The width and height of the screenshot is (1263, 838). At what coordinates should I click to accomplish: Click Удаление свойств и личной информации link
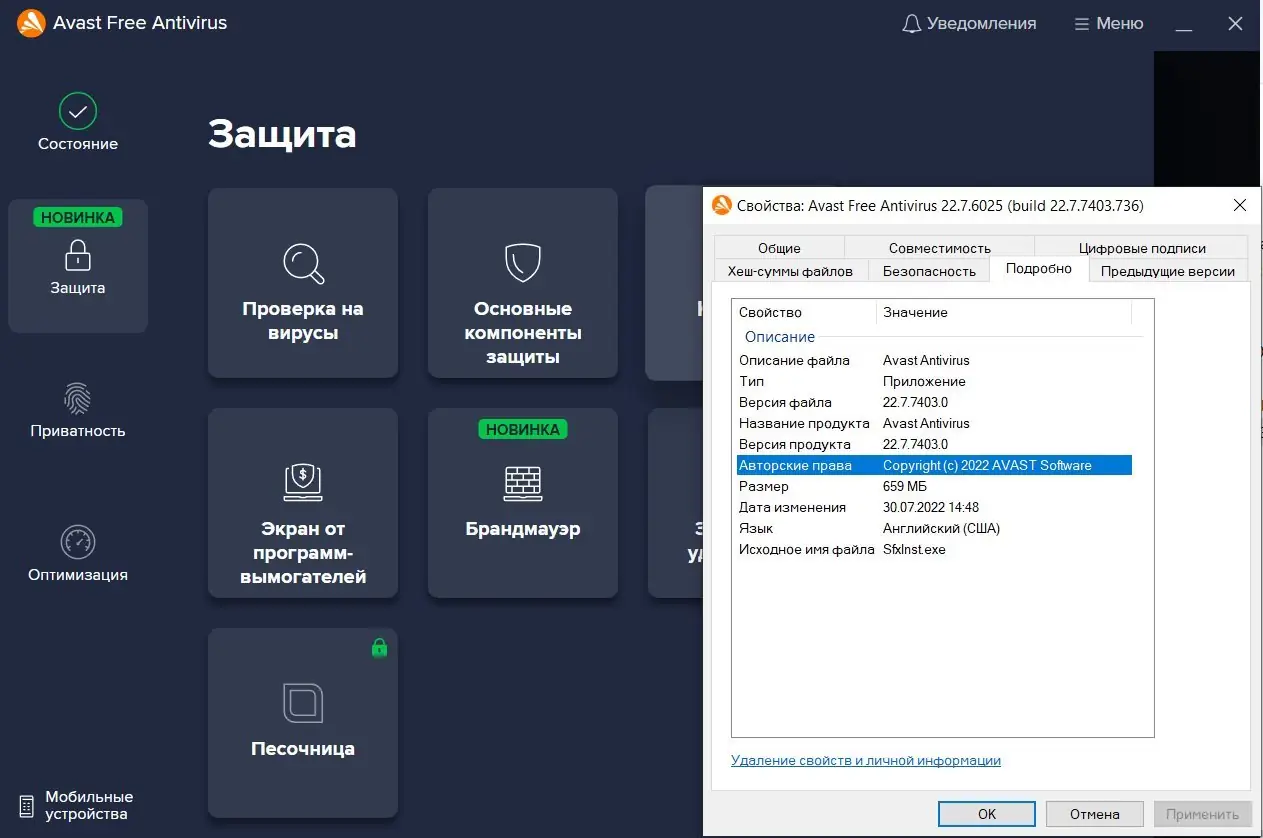(866, 760)
